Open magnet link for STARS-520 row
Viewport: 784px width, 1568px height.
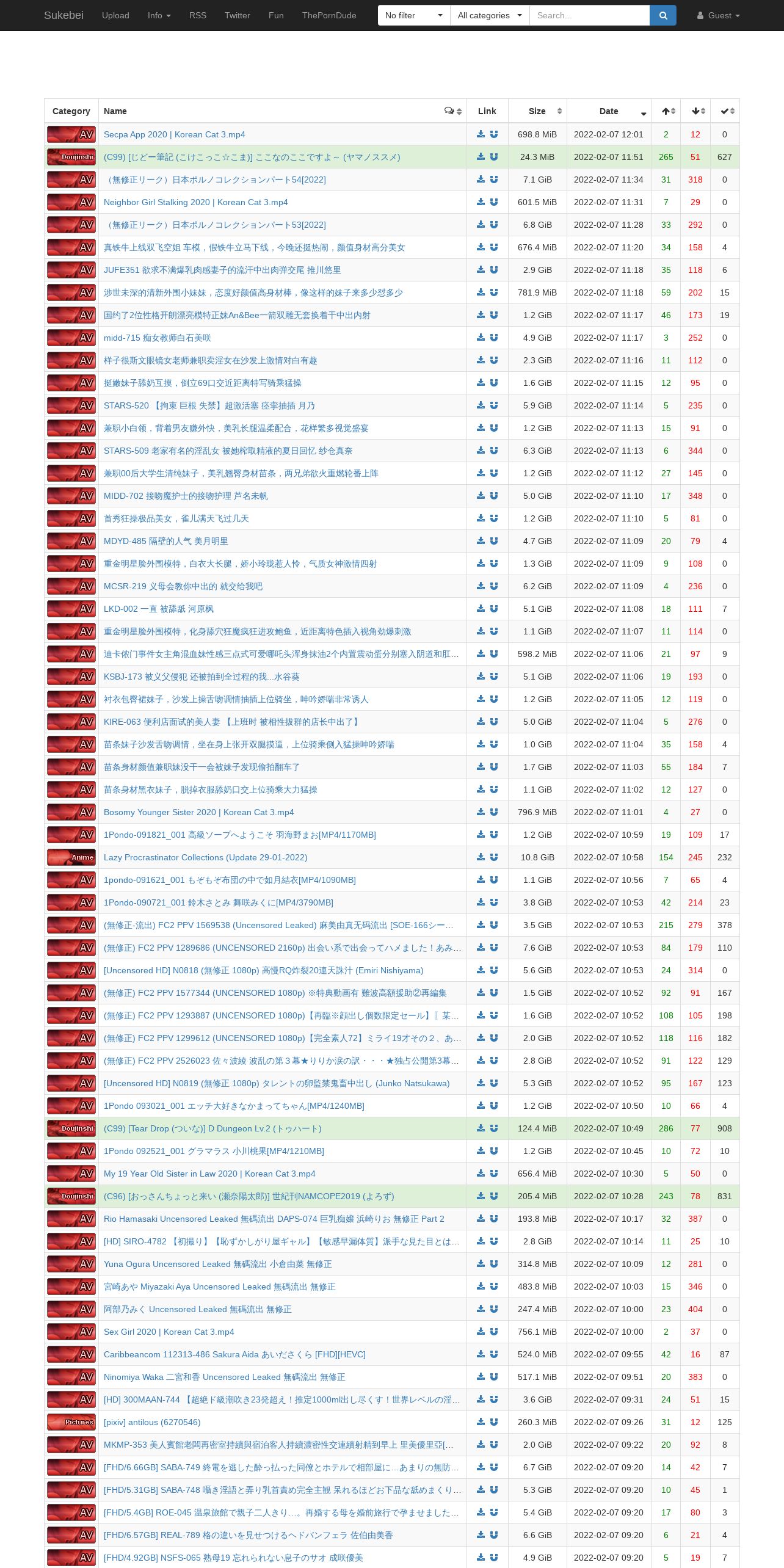pos(494,405)
